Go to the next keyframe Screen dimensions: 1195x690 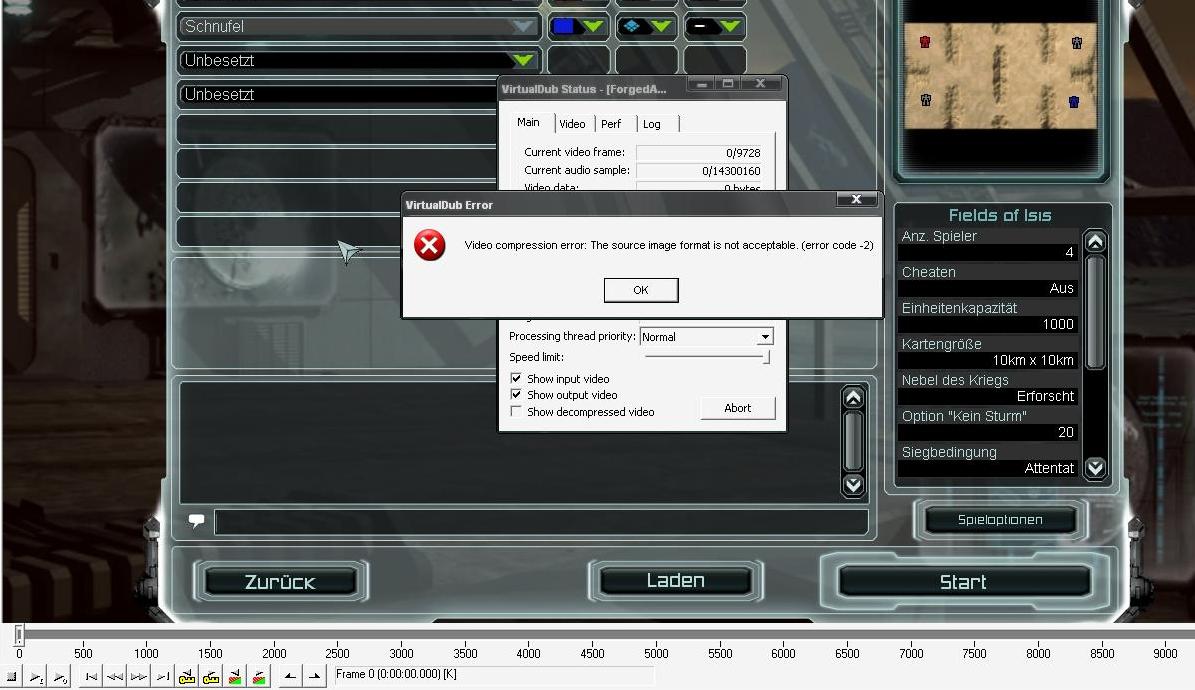pyautogui.click(x=211, y=677)
